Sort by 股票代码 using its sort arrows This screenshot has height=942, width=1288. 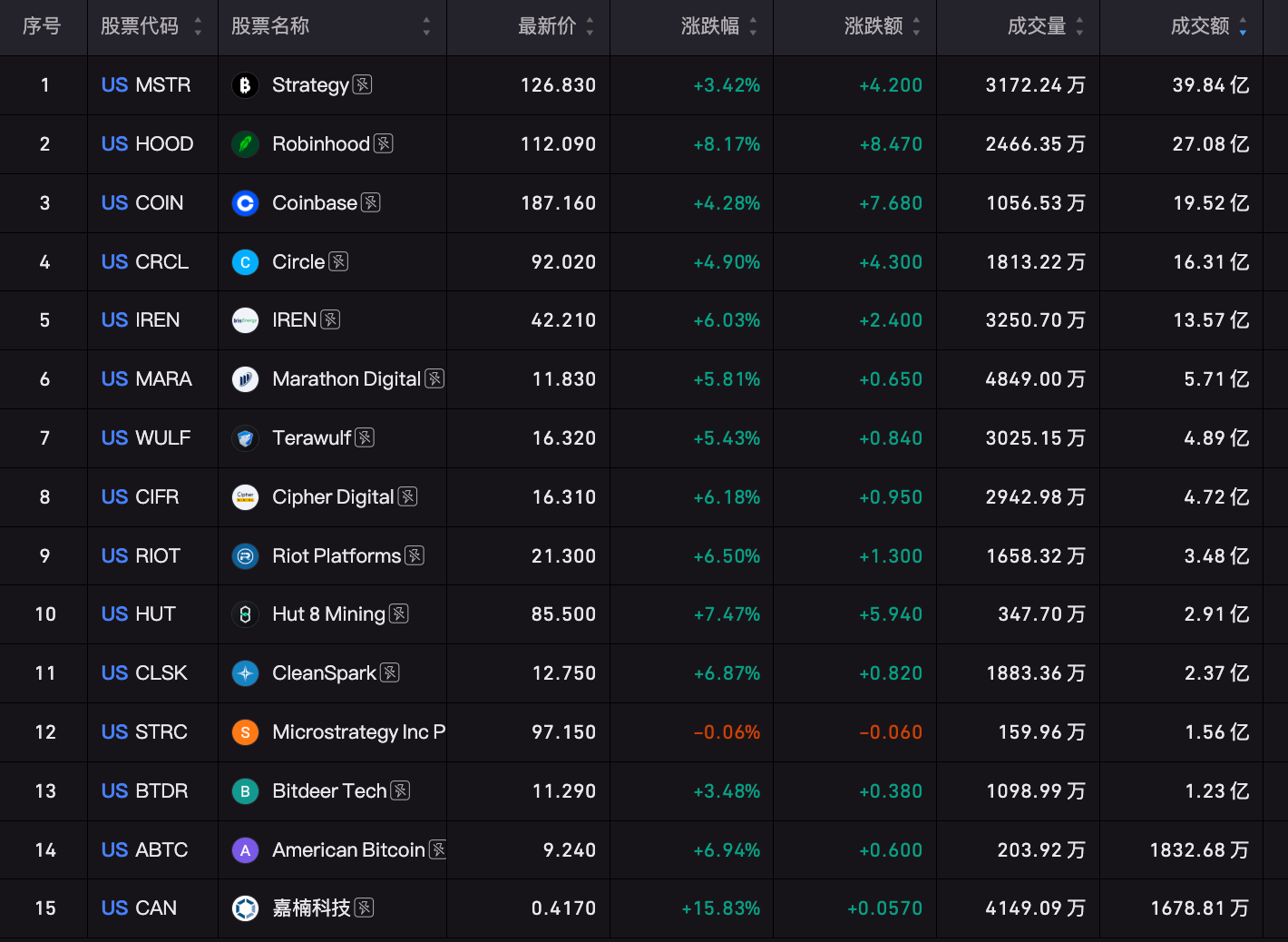(198, 27)
